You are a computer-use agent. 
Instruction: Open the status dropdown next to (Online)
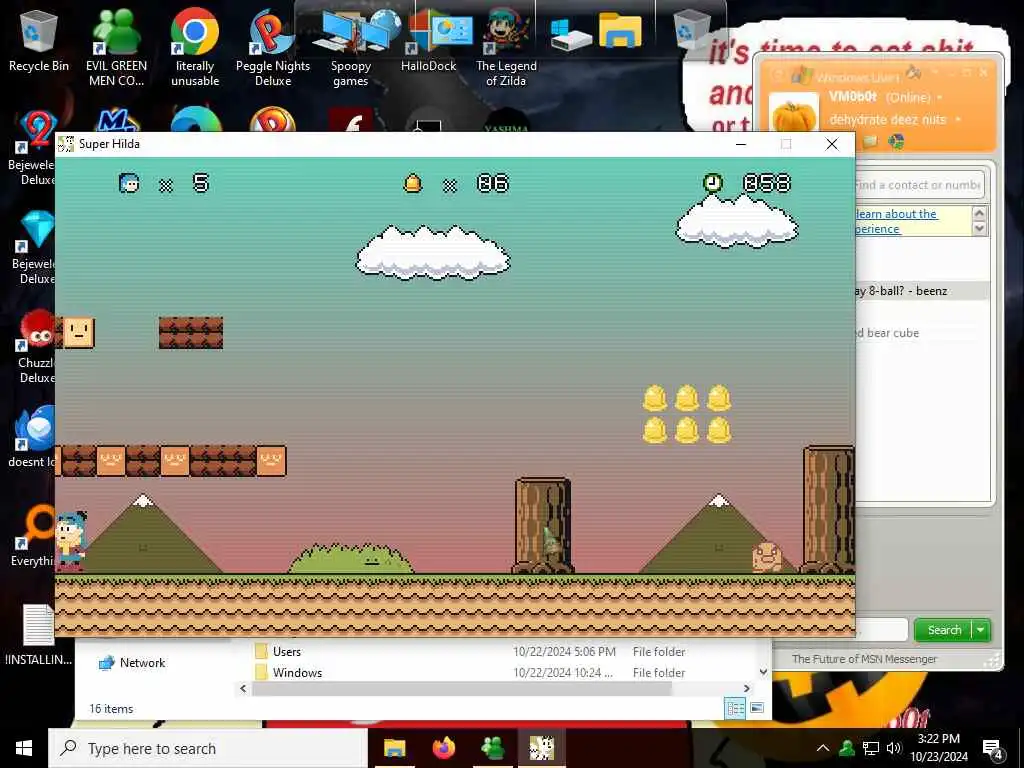[940, 98]
